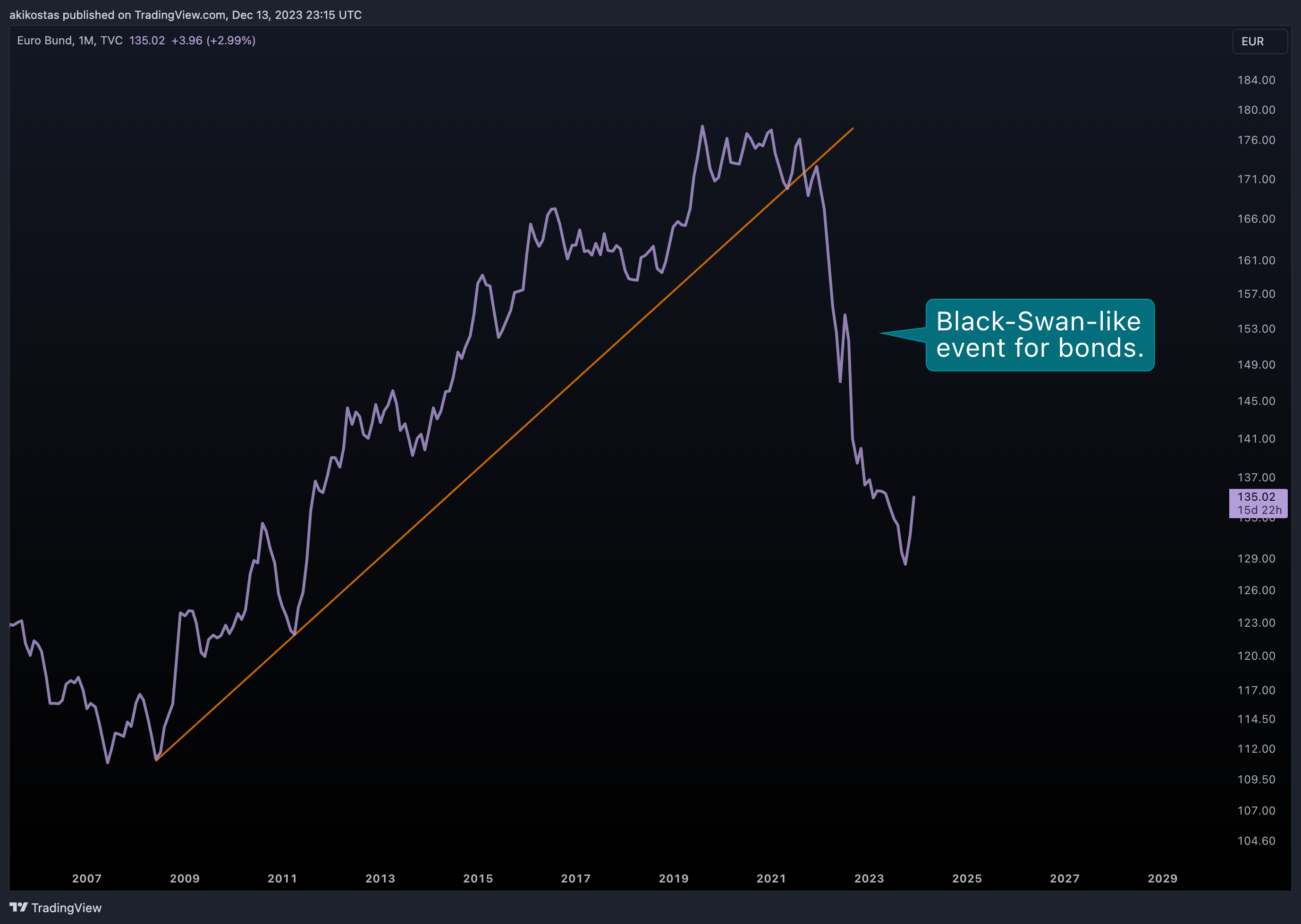Click the 135.02 current price label
Image resolution: width=1301 pixels, height=924 pixels.
1256,497
